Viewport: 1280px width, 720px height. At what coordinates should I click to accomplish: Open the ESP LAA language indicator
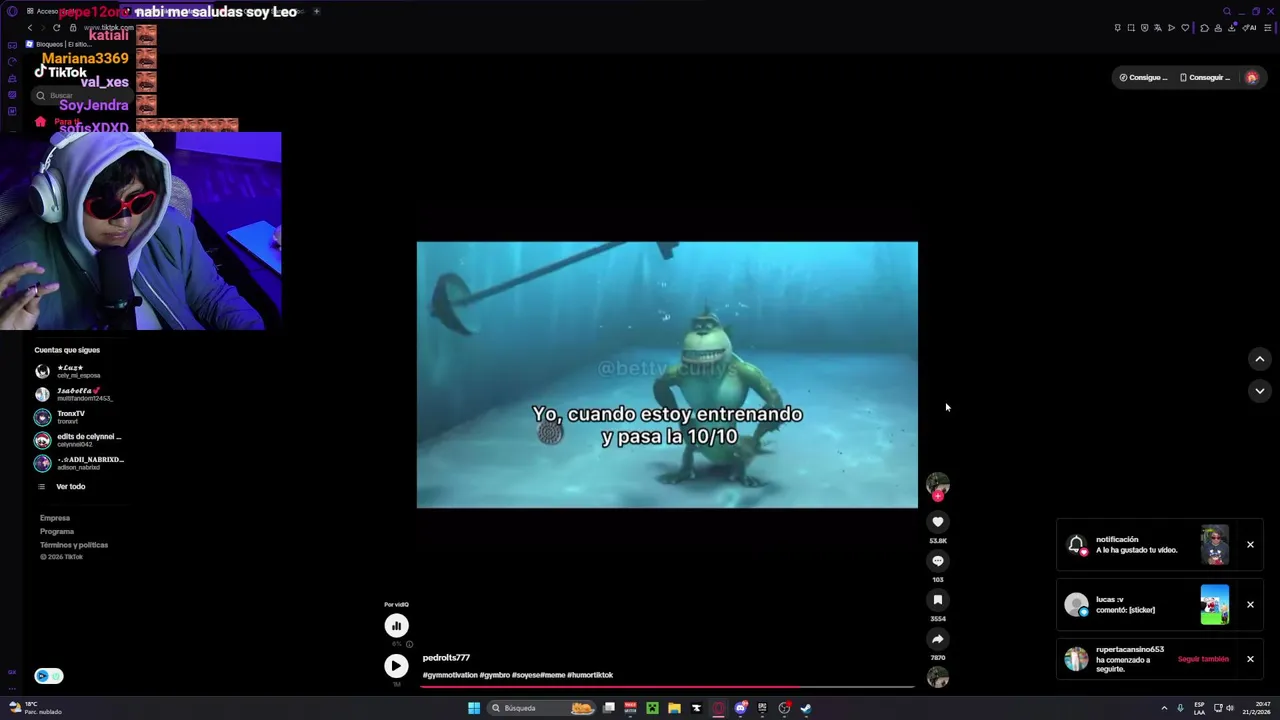(1199, 708)
